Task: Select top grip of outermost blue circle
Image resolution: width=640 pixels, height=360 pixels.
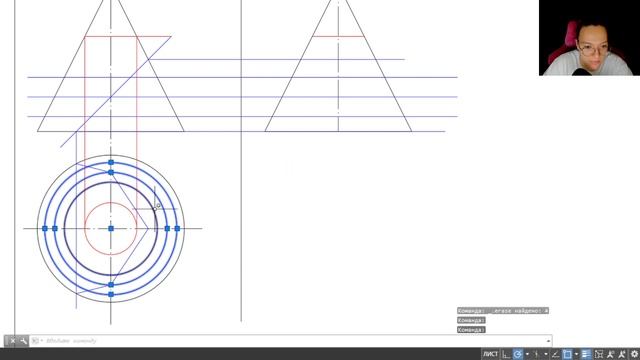Action: pyautogui.click(x=111, y=162)
